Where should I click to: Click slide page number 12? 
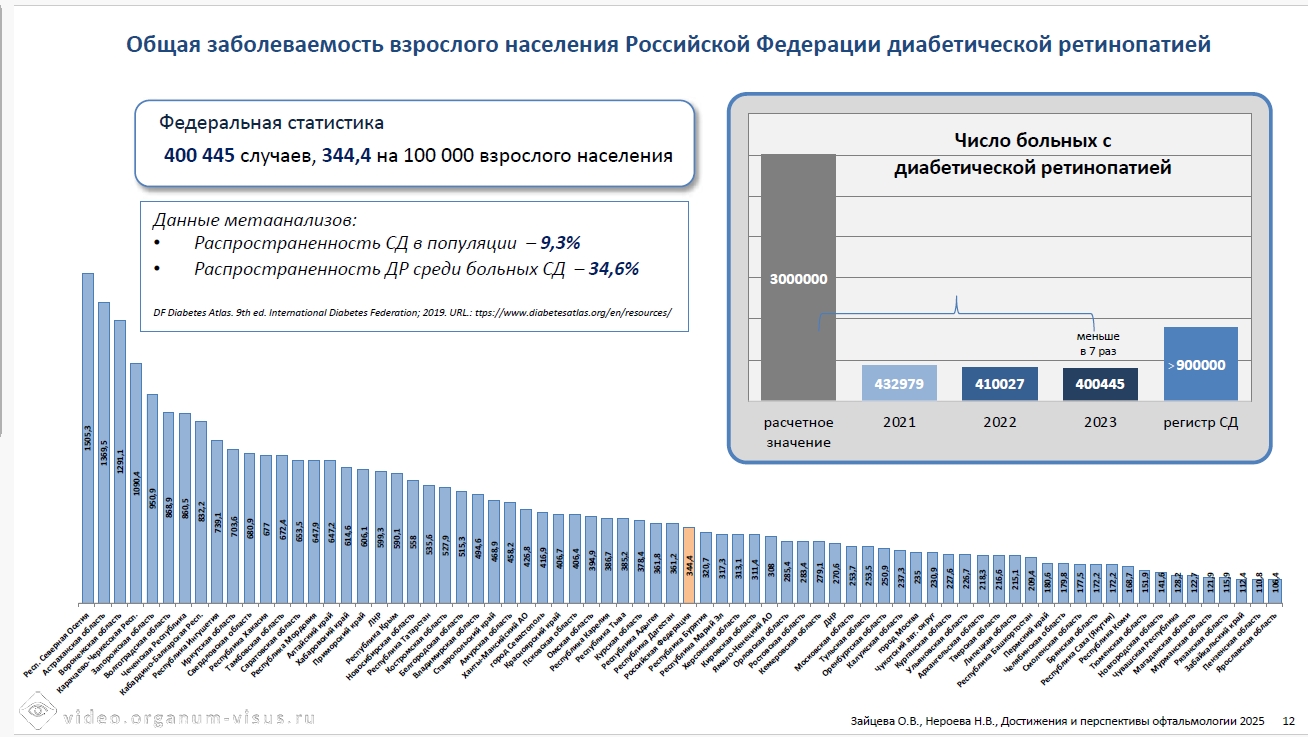tap(1288, 720)
